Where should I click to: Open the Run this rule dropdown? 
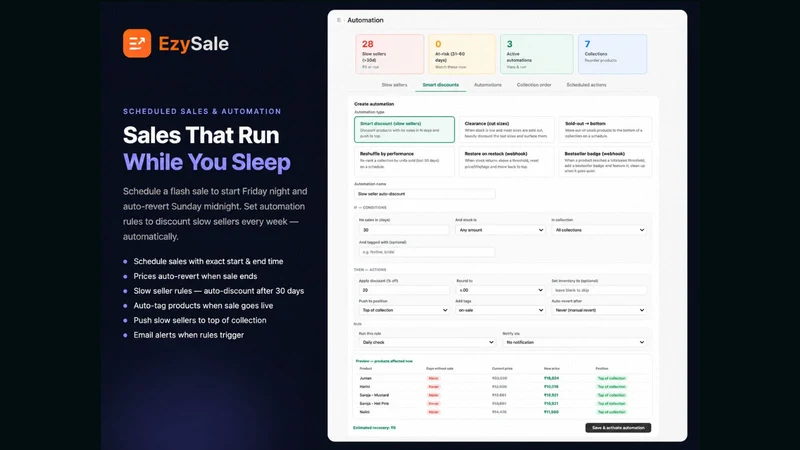click(x=427, y=342)
